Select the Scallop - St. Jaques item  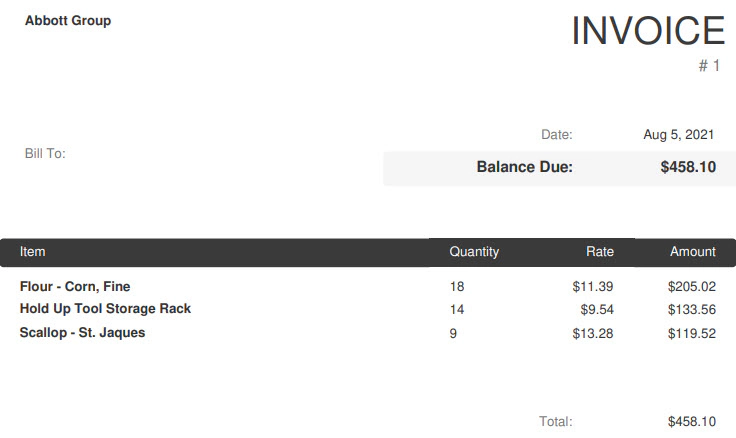(x=83, y=333)
